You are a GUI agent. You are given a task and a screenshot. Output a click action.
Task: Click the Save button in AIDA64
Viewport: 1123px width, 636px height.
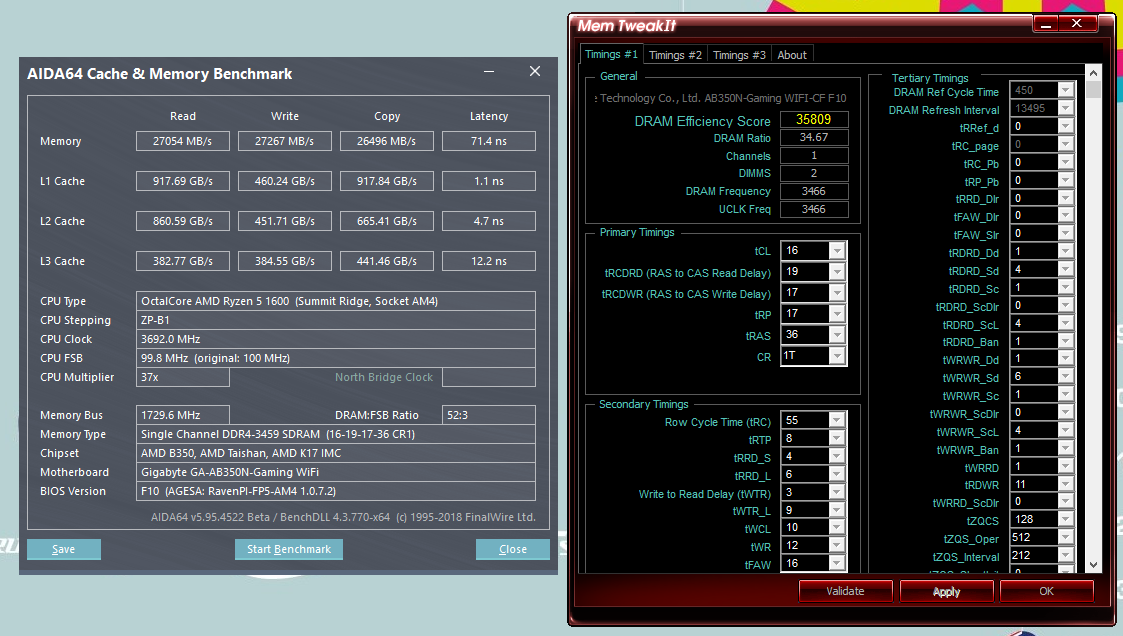click(64, 549)
